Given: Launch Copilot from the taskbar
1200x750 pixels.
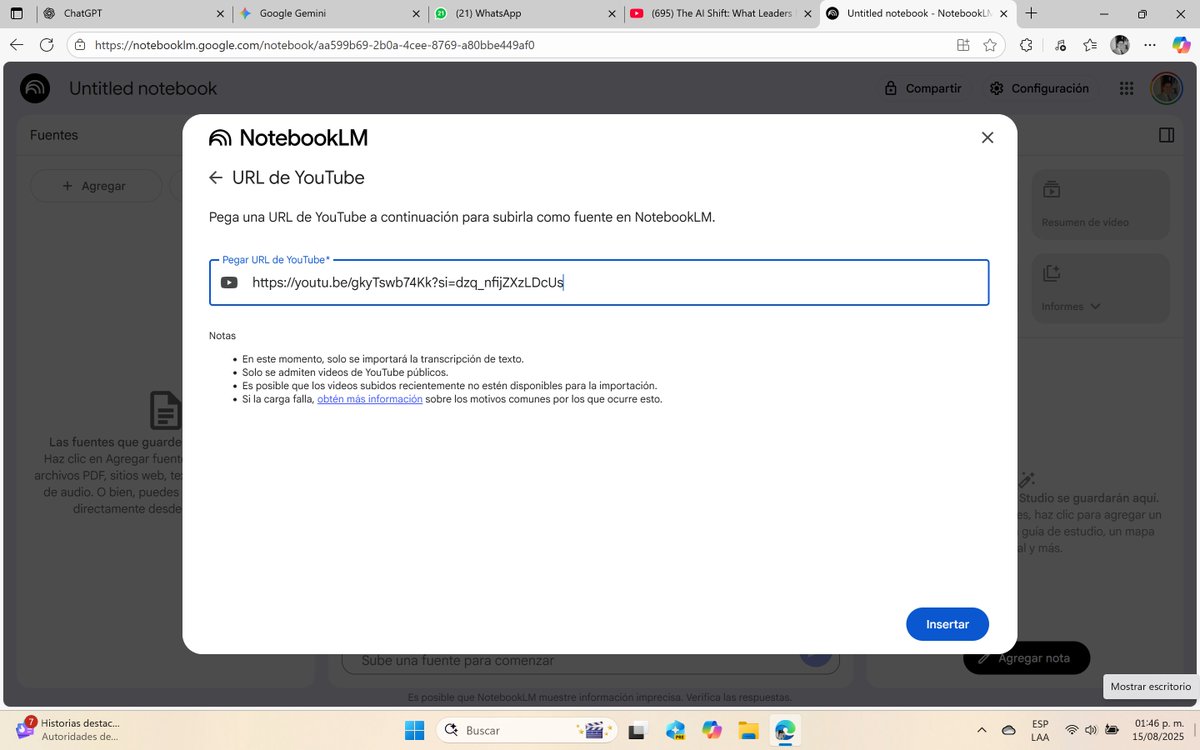Looking at the screenshot, I should [712, 730].
